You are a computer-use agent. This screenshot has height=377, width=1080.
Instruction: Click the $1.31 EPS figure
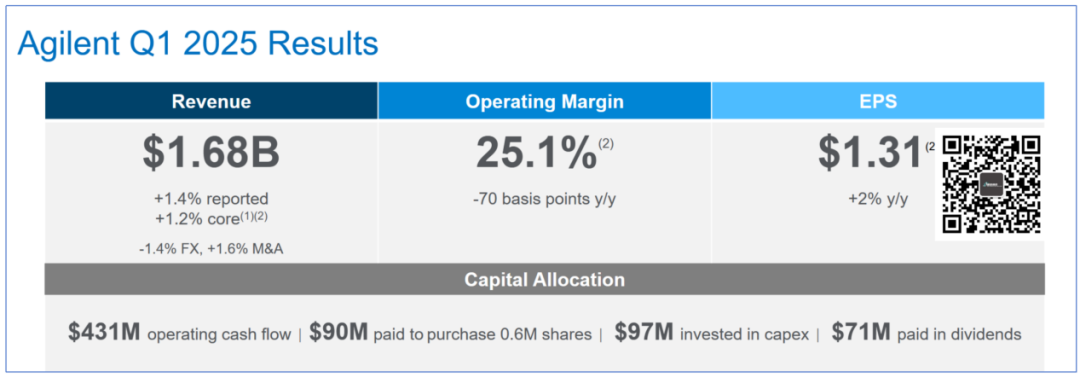(x=869, y=153)
